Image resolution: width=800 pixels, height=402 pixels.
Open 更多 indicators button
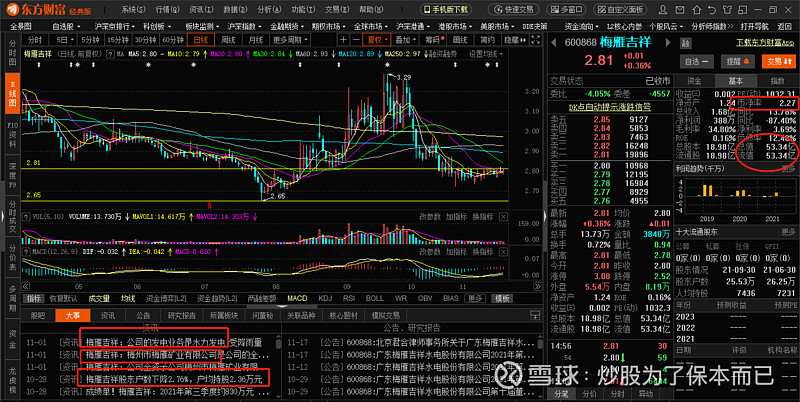[475, 298]
